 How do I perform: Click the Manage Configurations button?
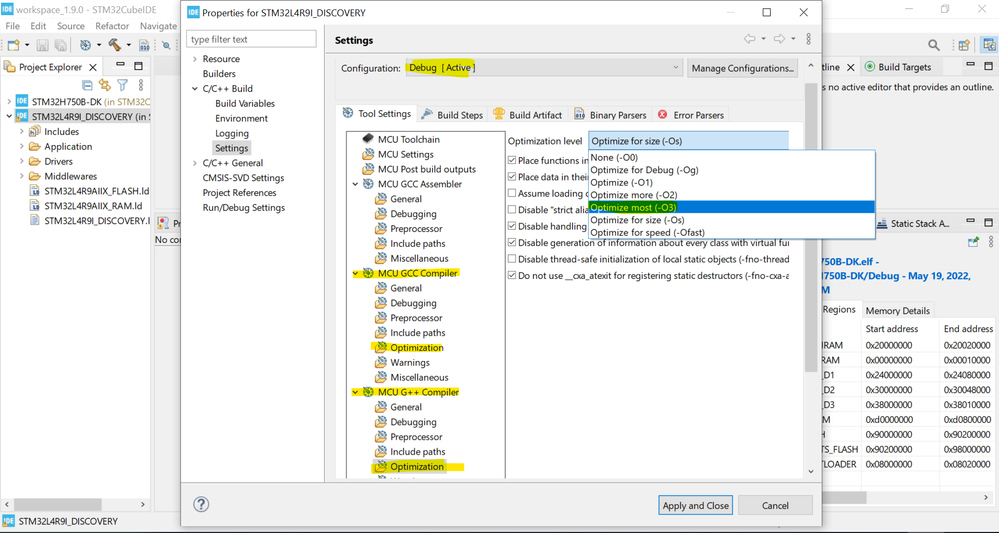[x=742, y=68]
